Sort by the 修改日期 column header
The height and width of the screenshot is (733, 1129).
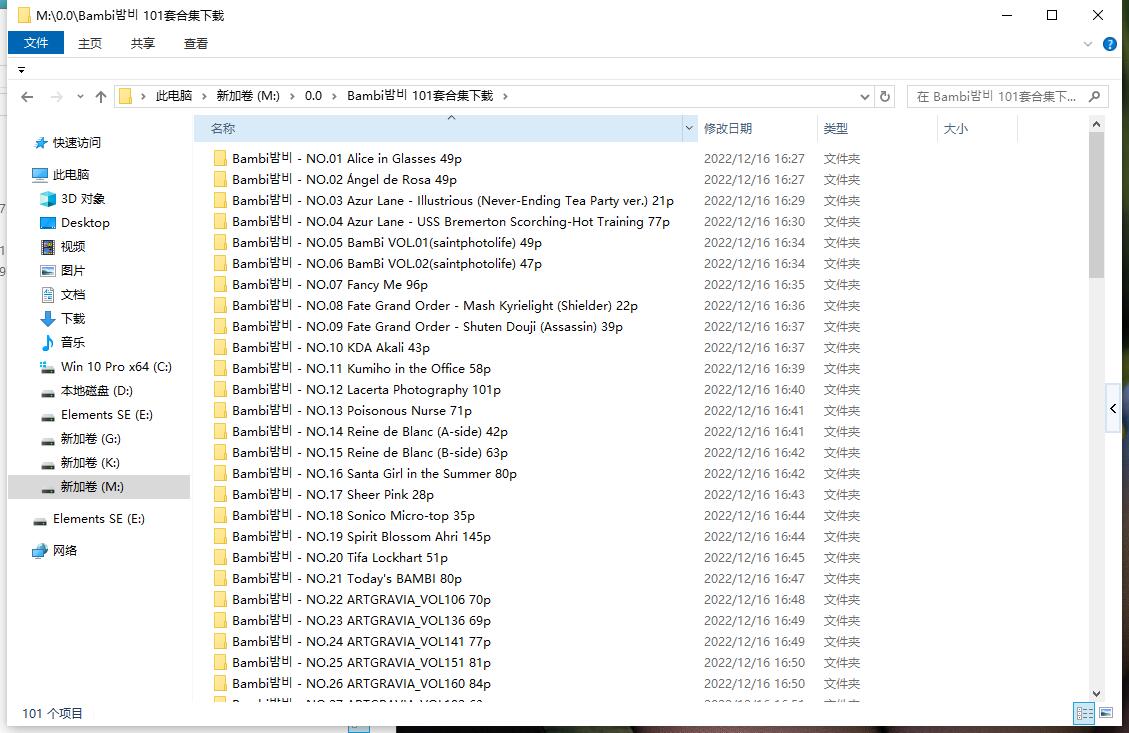[756, 128]
